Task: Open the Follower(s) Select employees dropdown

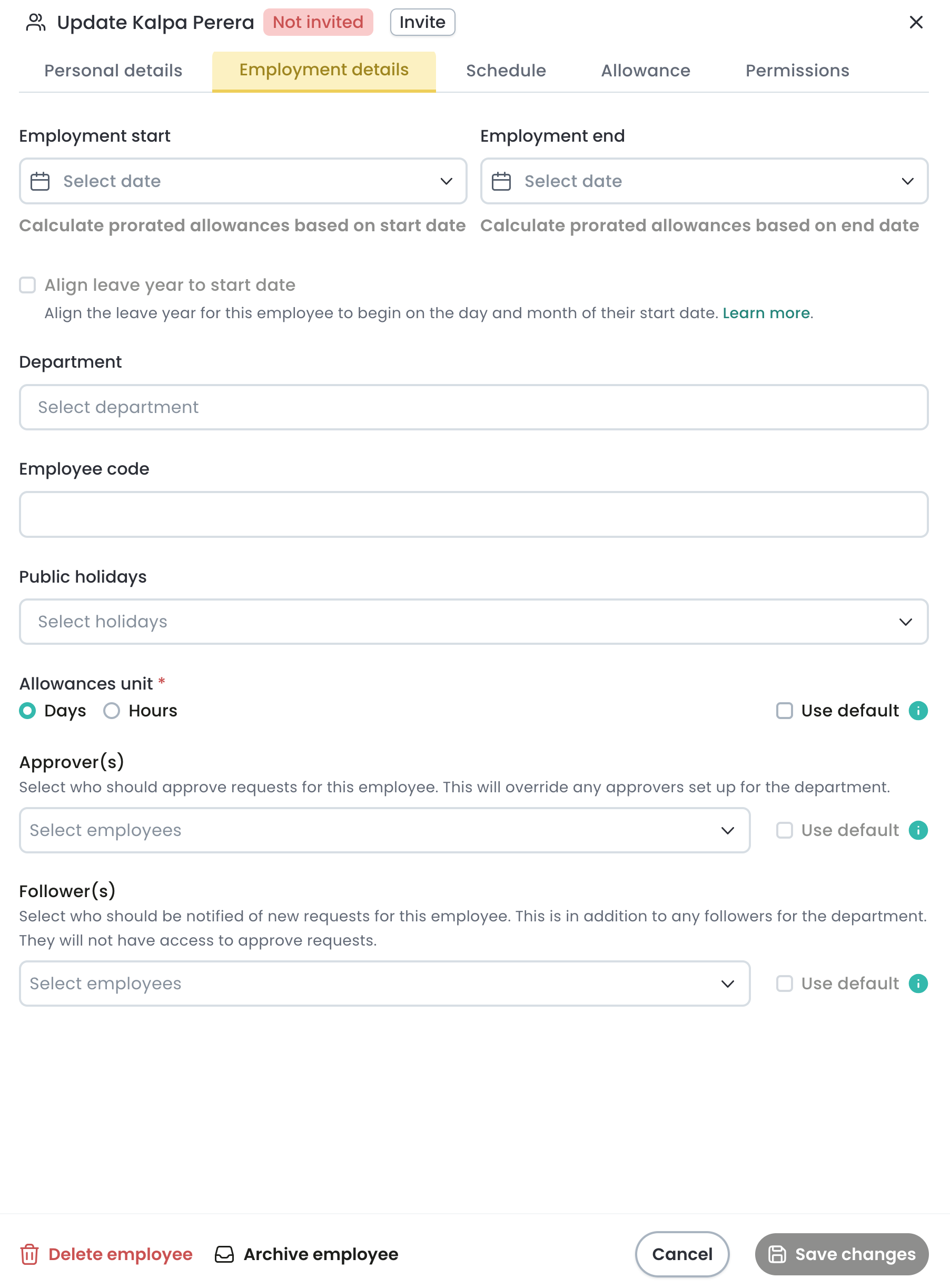Action: tap(385, 983)
